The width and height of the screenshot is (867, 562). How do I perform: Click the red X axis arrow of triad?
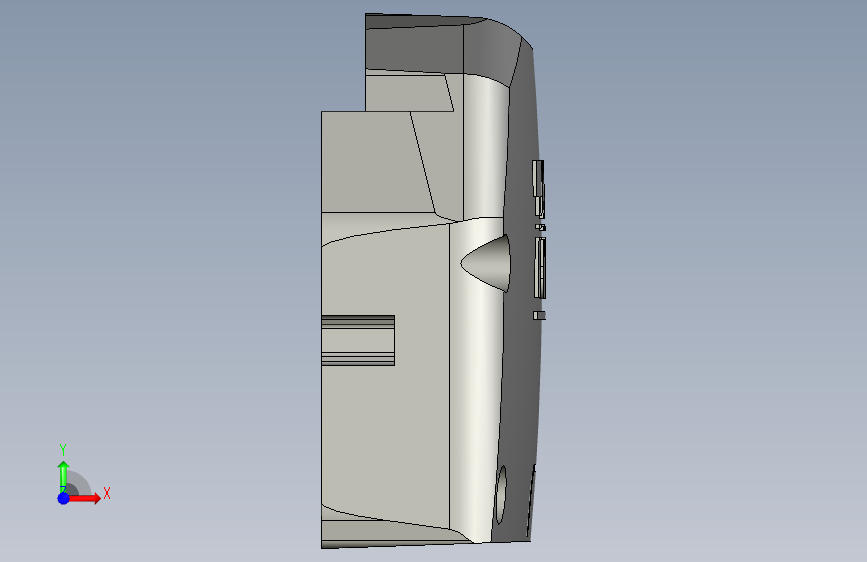[84, 498]
